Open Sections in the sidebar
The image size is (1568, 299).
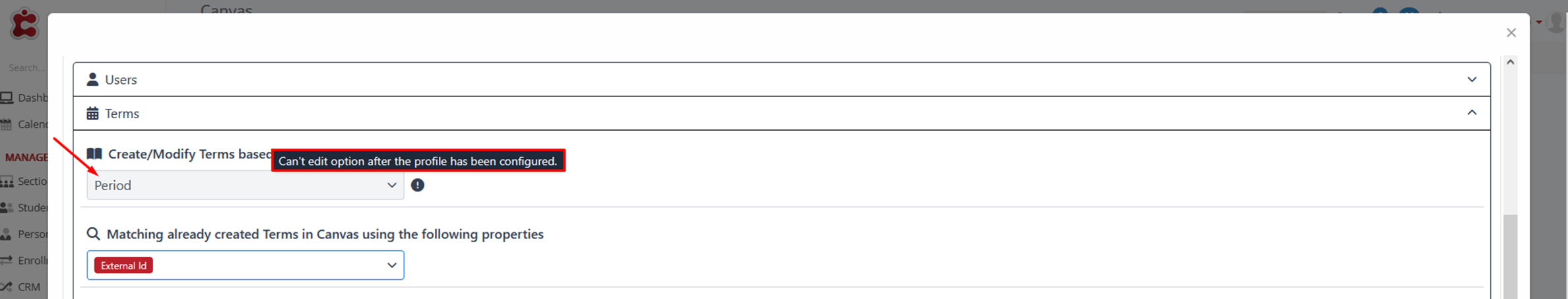click(x=24, y=181)
